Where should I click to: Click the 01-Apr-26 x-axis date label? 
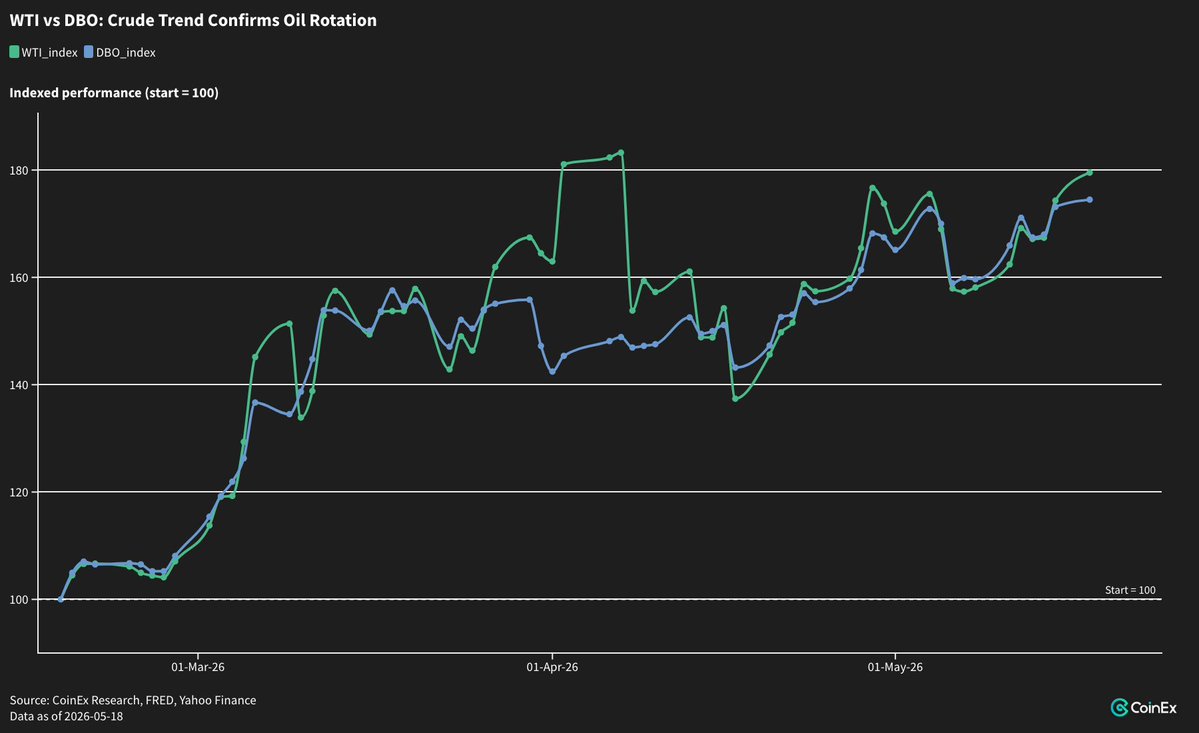coord(552,667)
